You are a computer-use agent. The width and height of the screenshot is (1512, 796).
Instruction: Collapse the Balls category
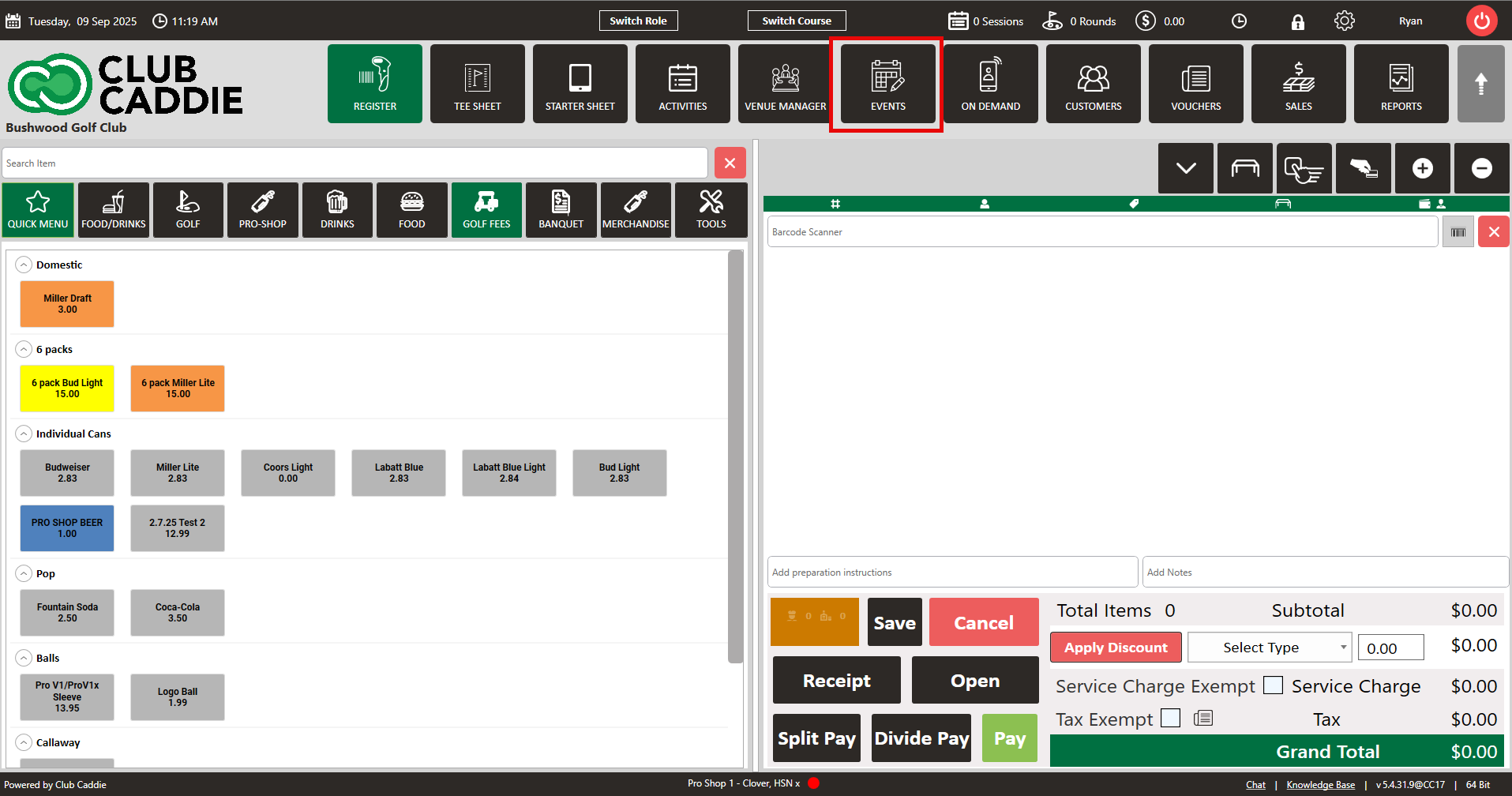click(24, 658)
